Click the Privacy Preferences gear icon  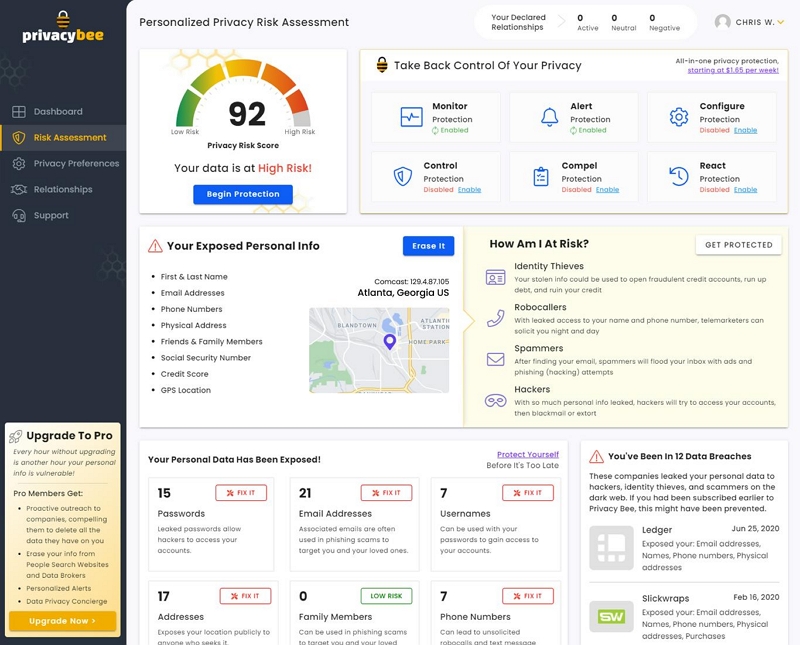tap(19, 164)
